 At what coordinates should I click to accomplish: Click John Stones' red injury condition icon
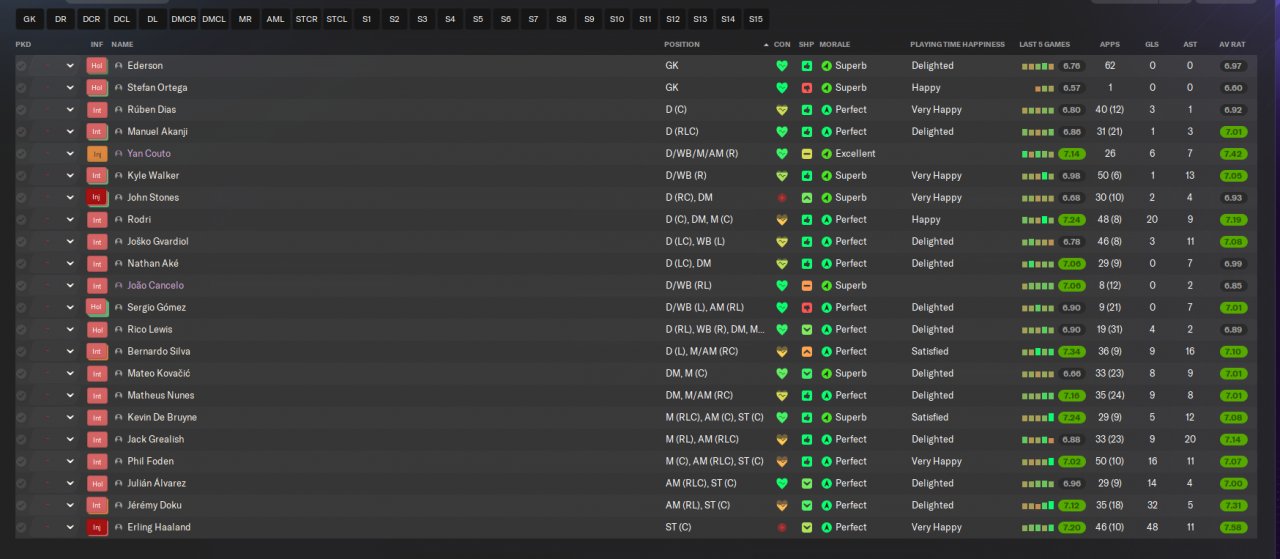click(782, 198)
